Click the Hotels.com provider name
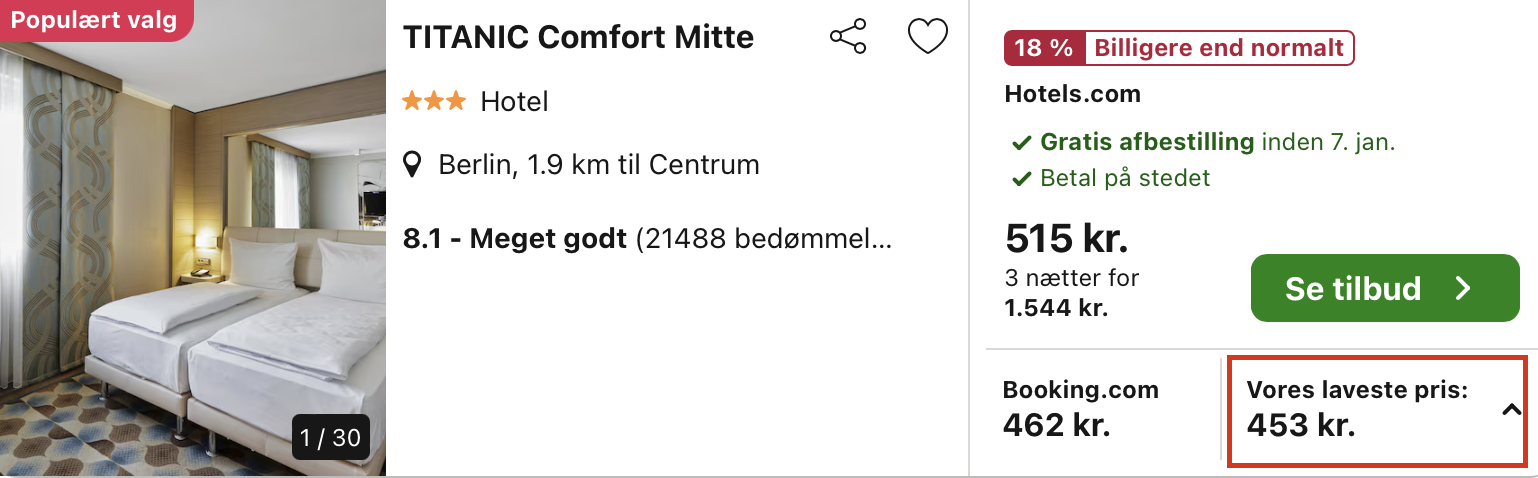The width and height of the screenshot is (1538, 478). (1072, 95)
